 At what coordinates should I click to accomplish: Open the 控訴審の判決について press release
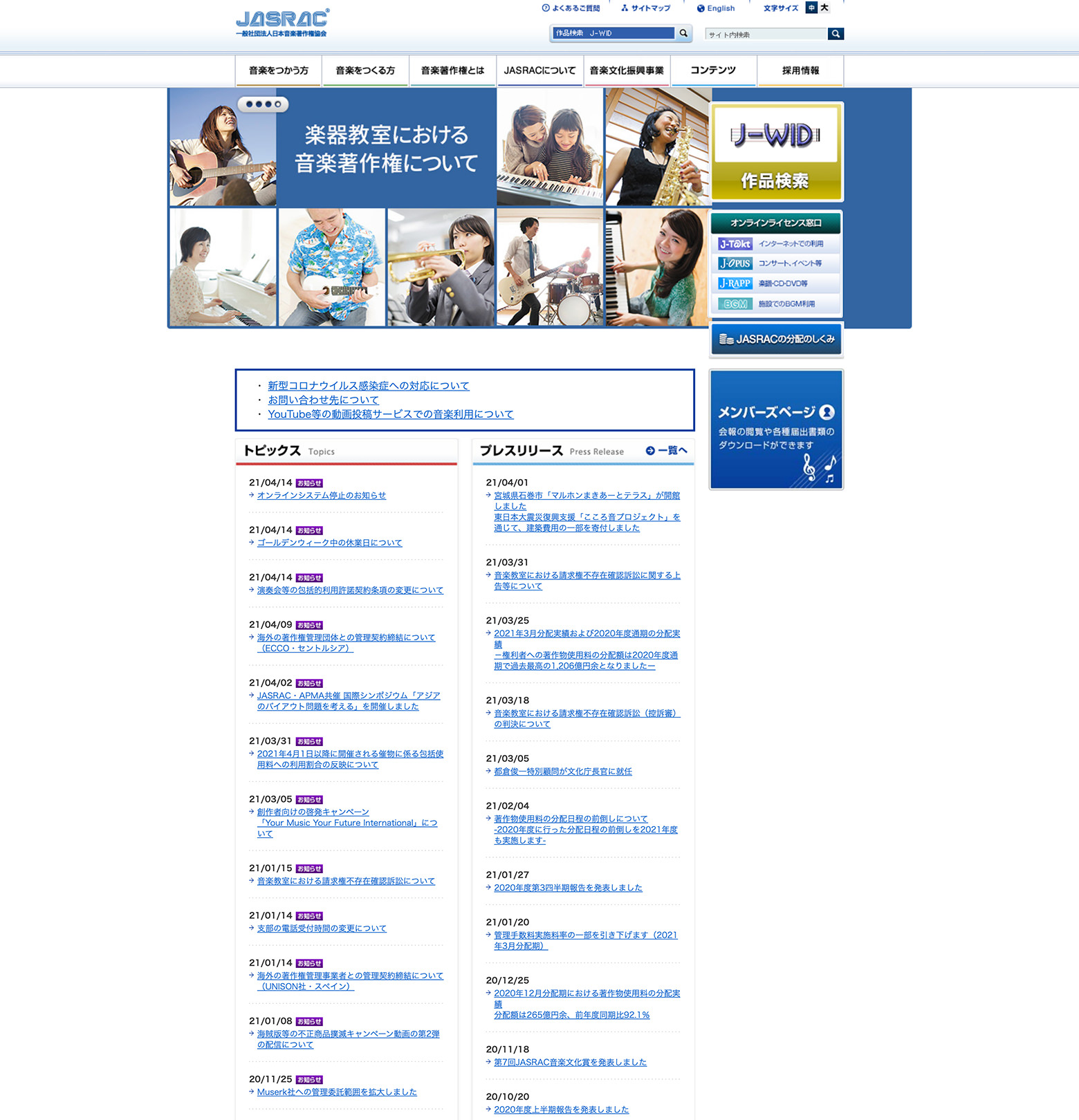coord(587,719)
